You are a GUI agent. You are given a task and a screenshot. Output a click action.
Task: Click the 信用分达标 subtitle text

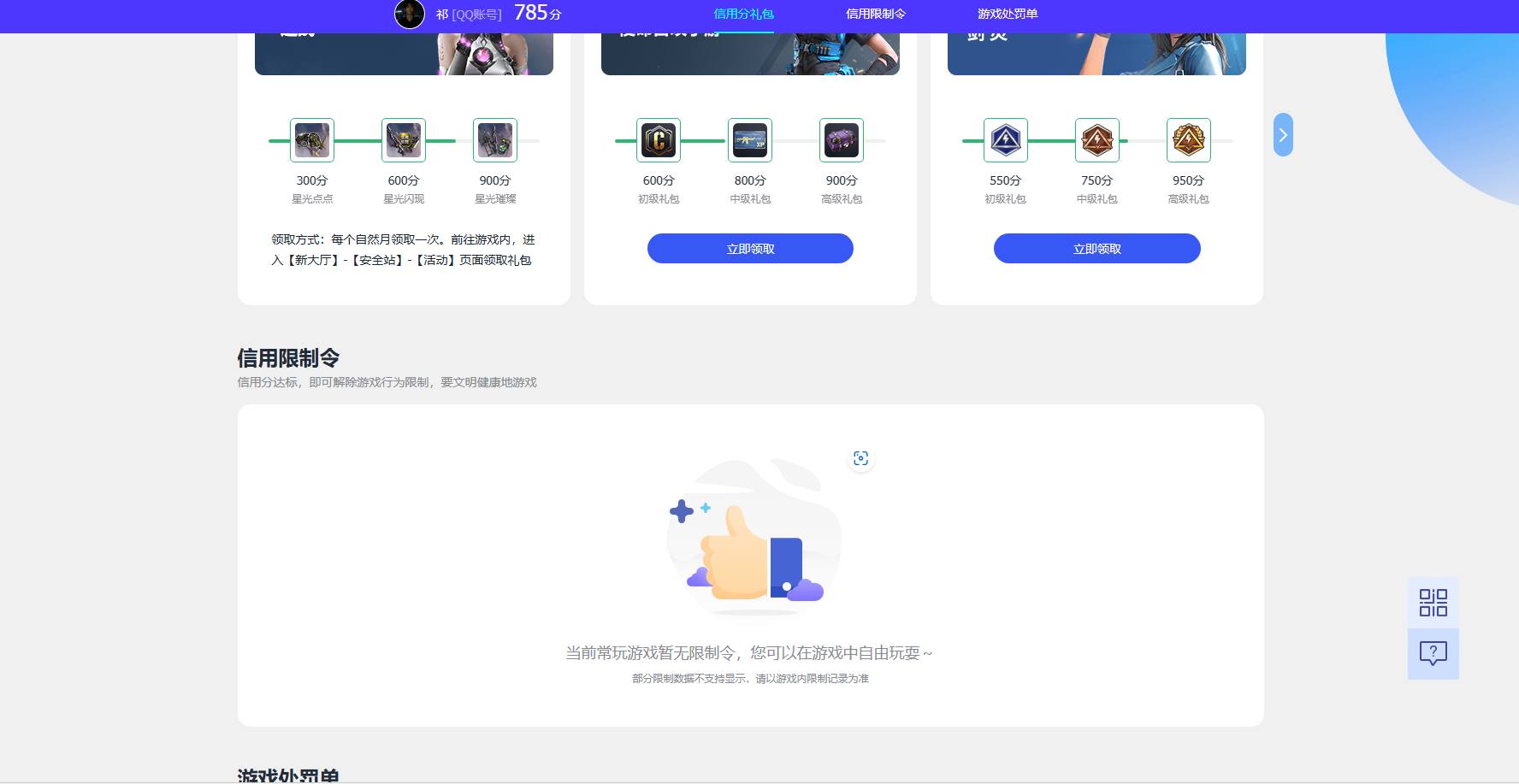click(x=387, y=382)
